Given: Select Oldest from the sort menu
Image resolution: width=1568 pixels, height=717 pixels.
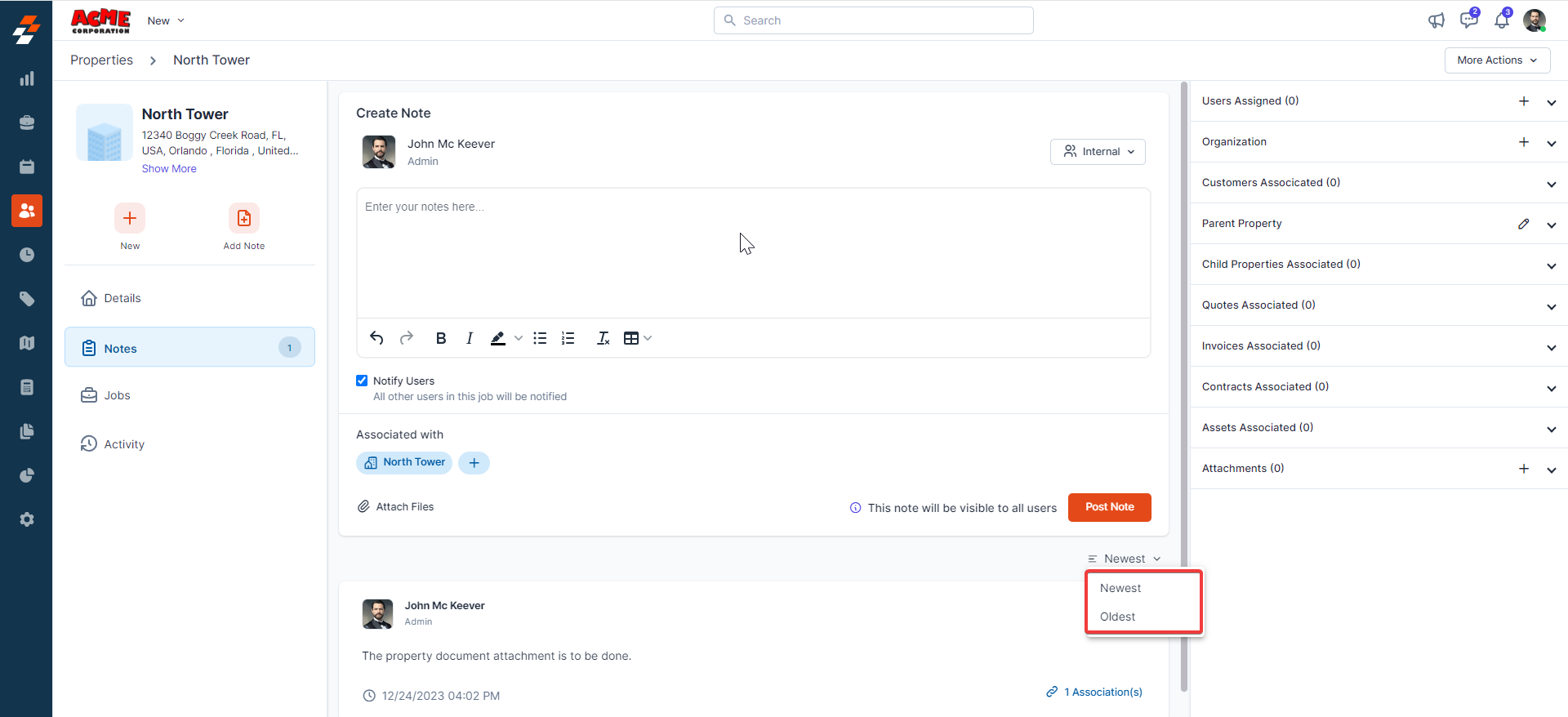Looking at the screenshot, I should [1117, 617].
